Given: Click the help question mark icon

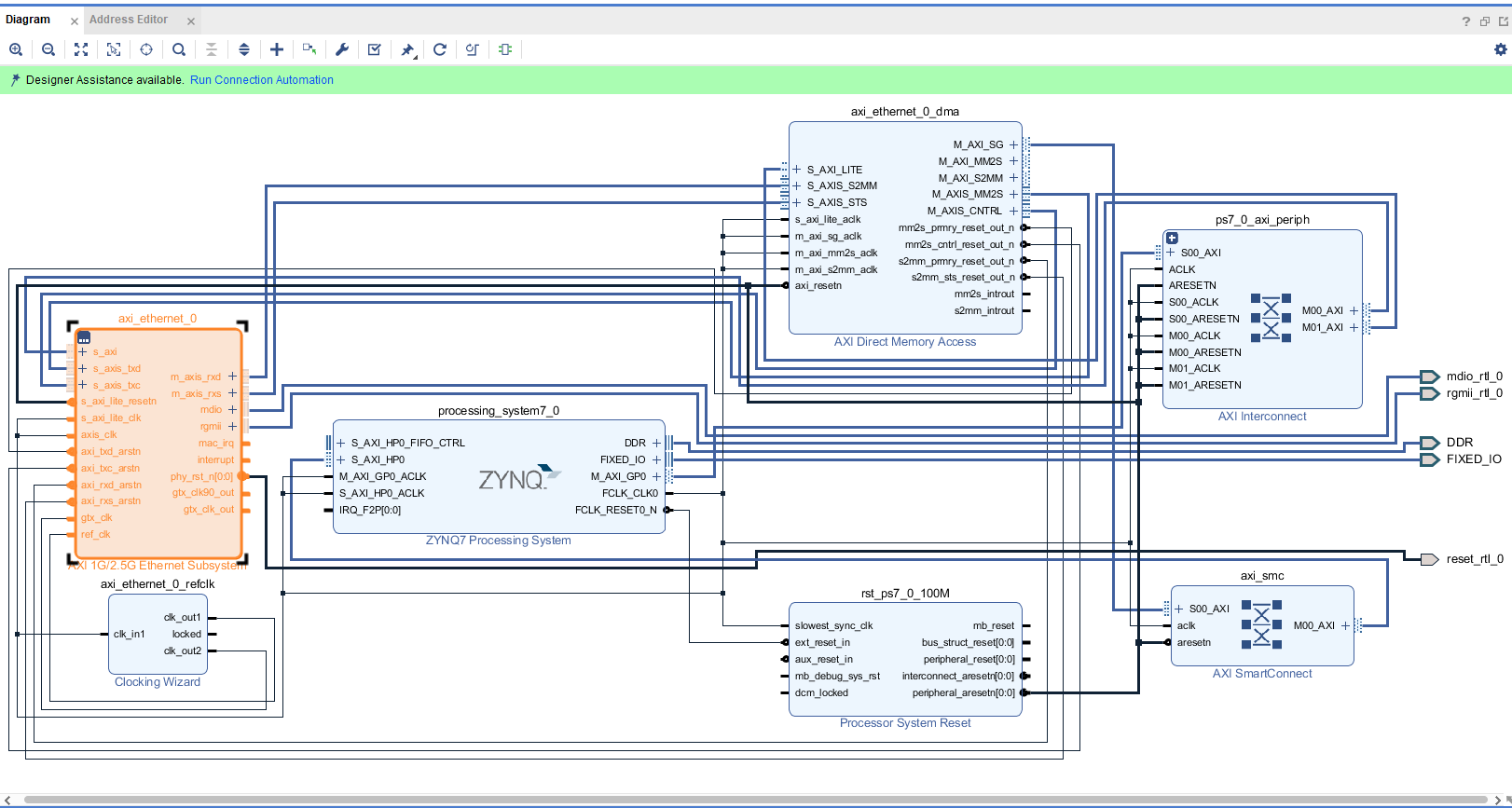Looking at the screenshot, I should point(1466,21).
